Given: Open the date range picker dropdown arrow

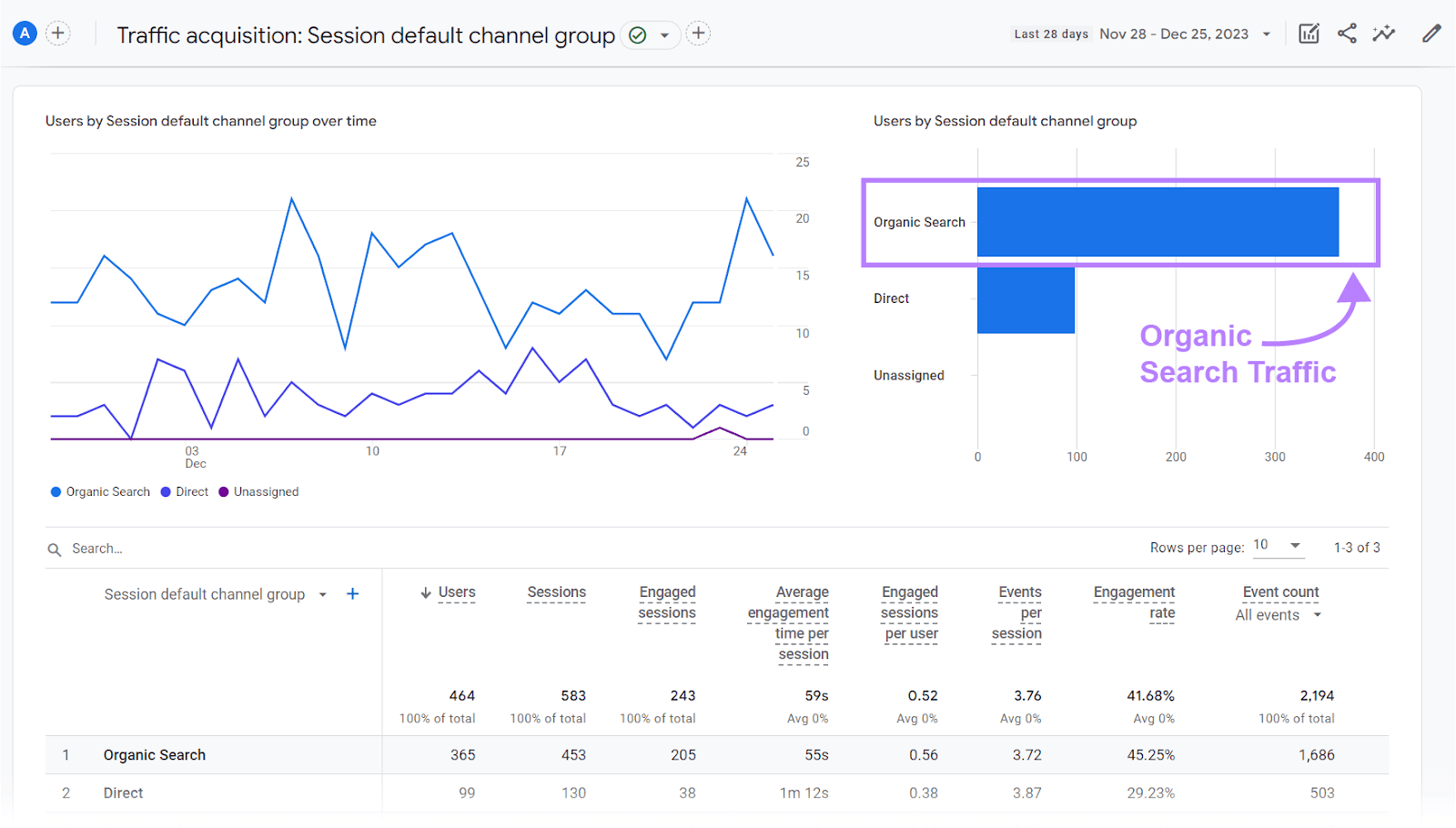Looking at the screenshot, I should (1266, 35).
